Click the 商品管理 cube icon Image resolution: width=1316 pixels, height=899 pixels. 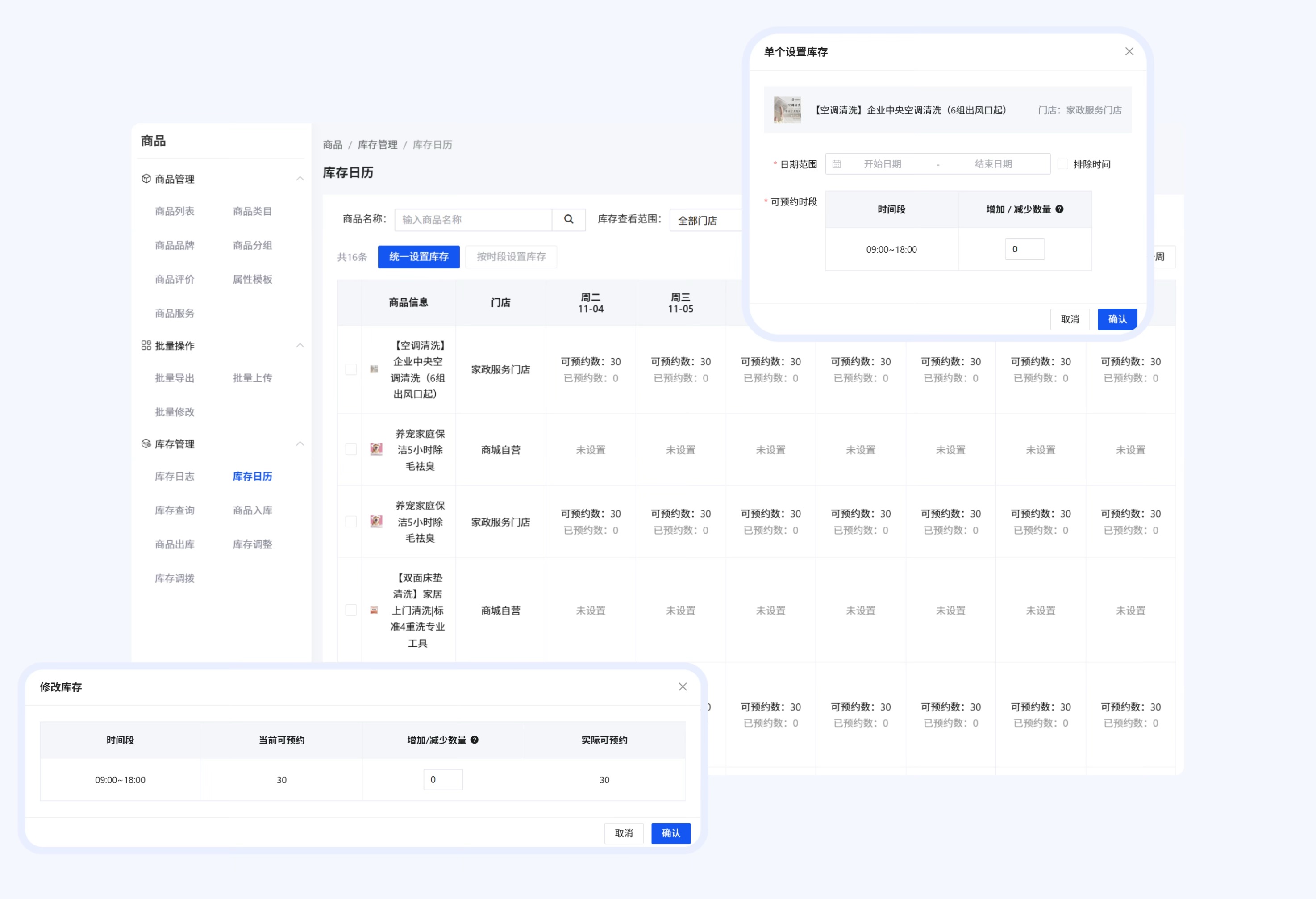click(146, 179)
